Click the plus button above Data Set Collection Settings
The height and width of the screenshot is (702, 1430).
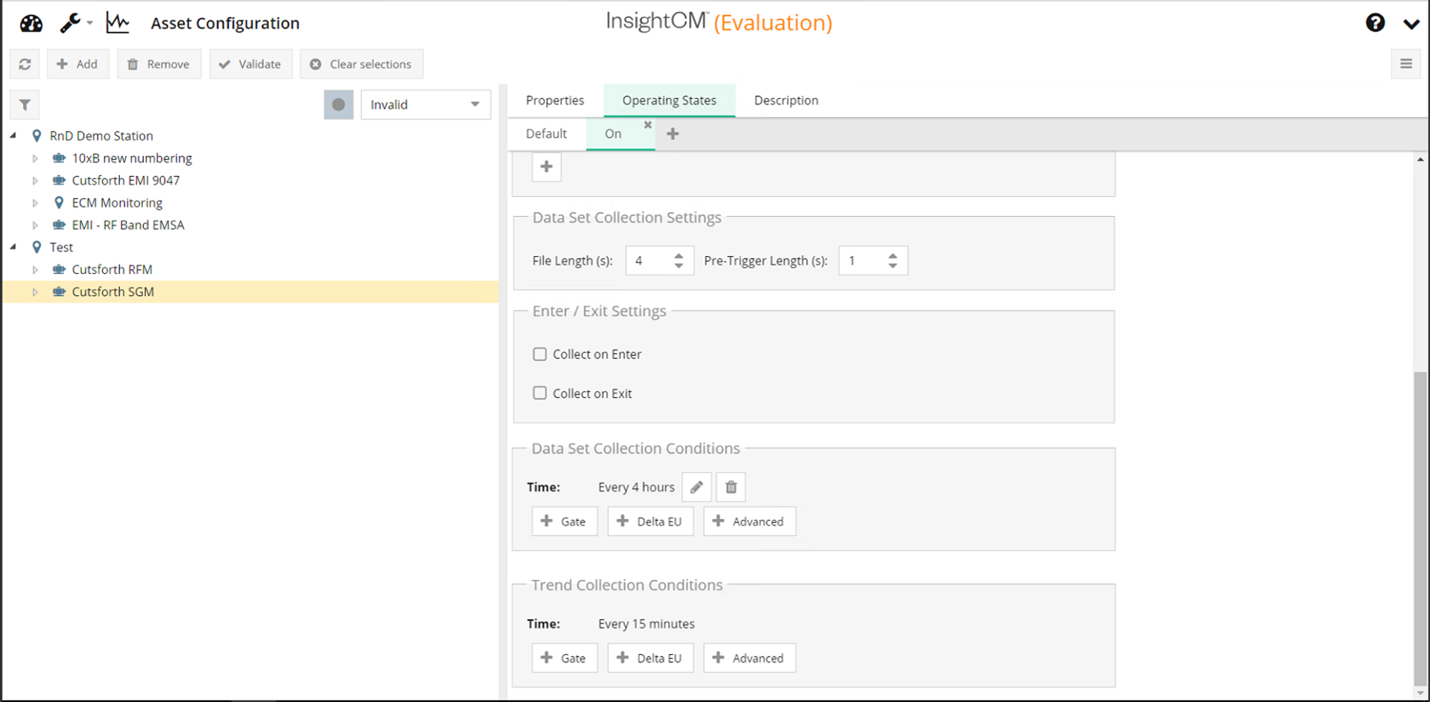pos(546,167)
